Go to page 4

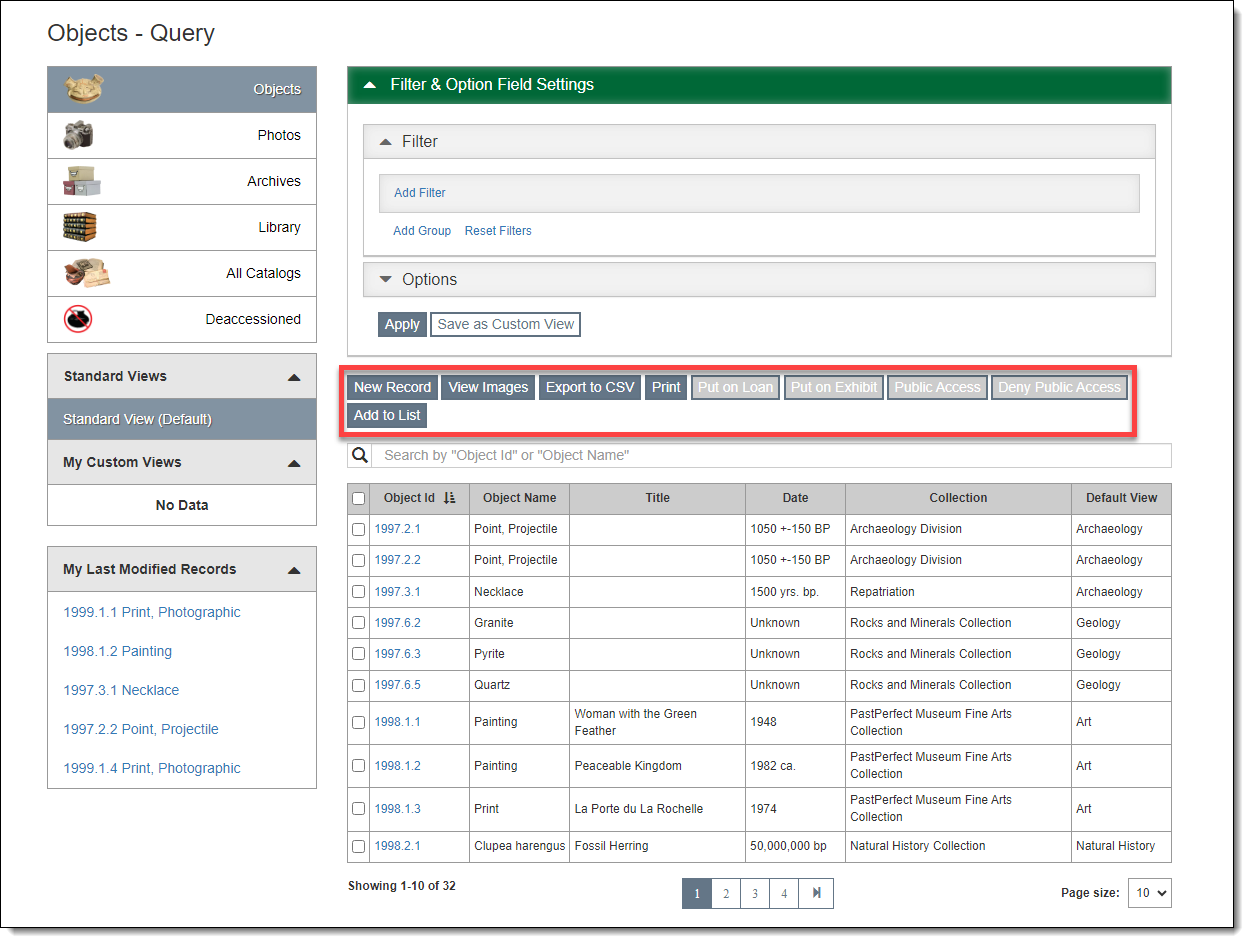784,893
